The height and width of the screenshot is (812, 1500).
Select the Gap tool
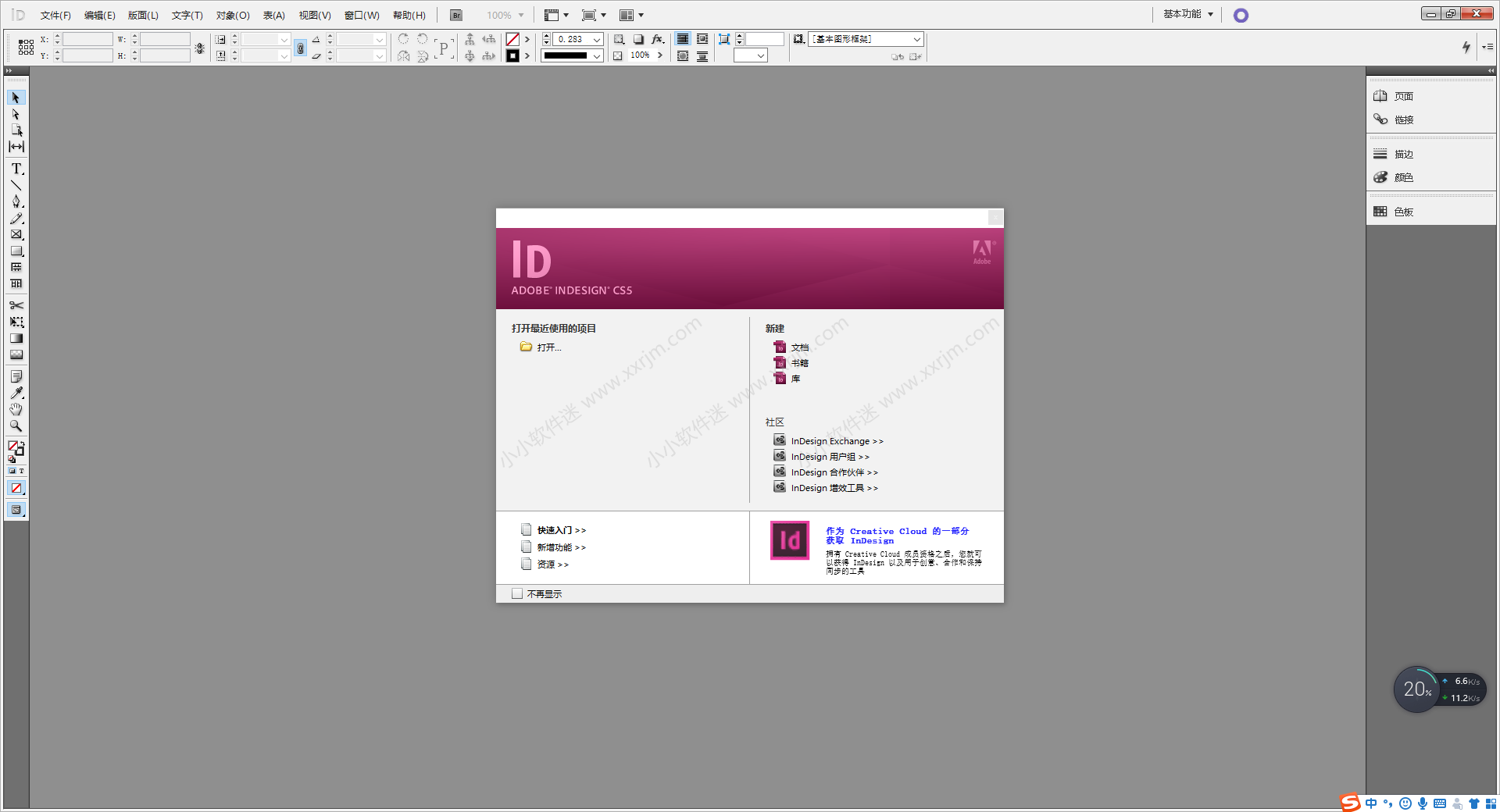coord(16,147)
